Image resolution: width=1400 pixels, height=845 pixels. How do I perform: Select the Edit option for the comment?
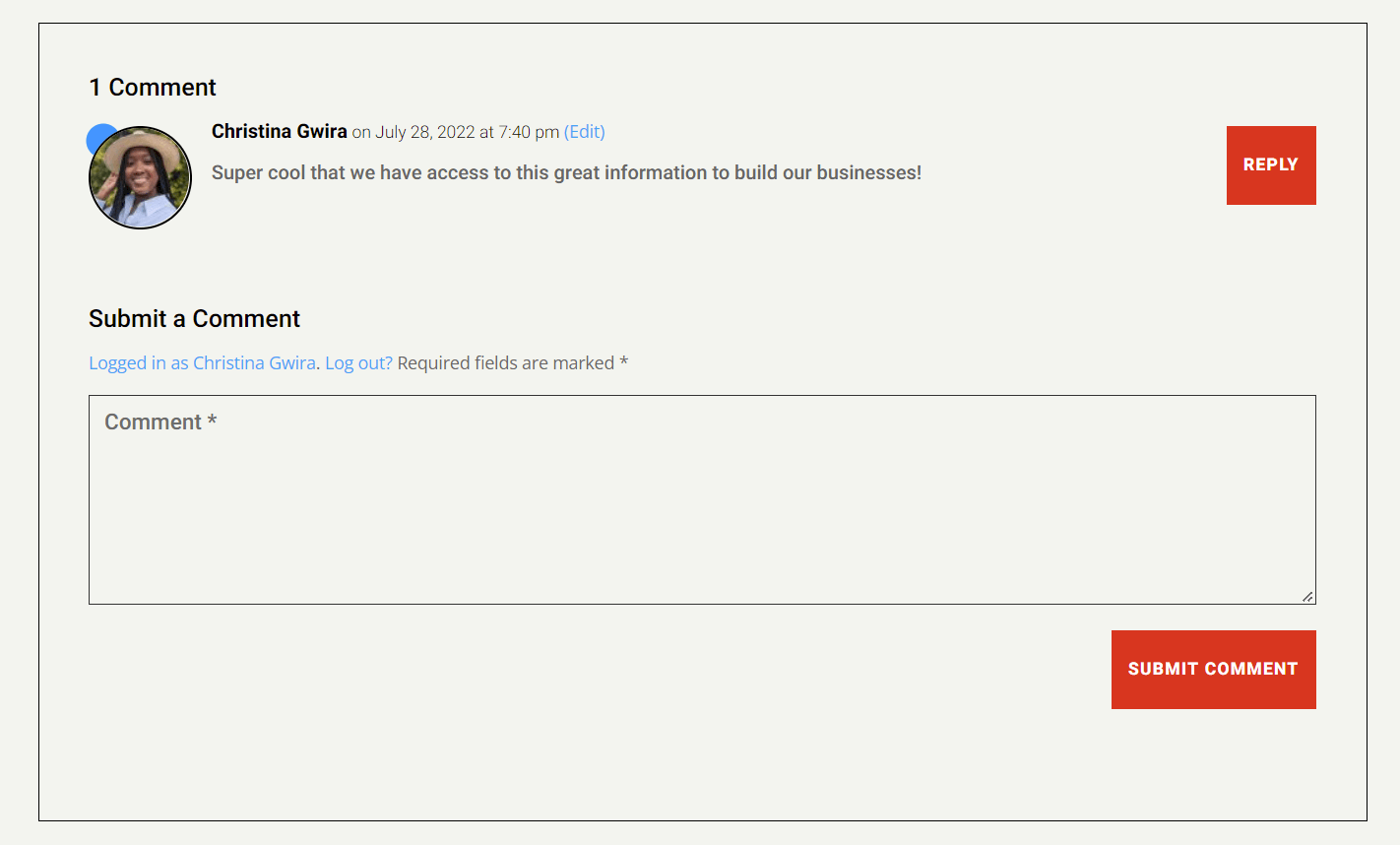[x=584, y=131]
